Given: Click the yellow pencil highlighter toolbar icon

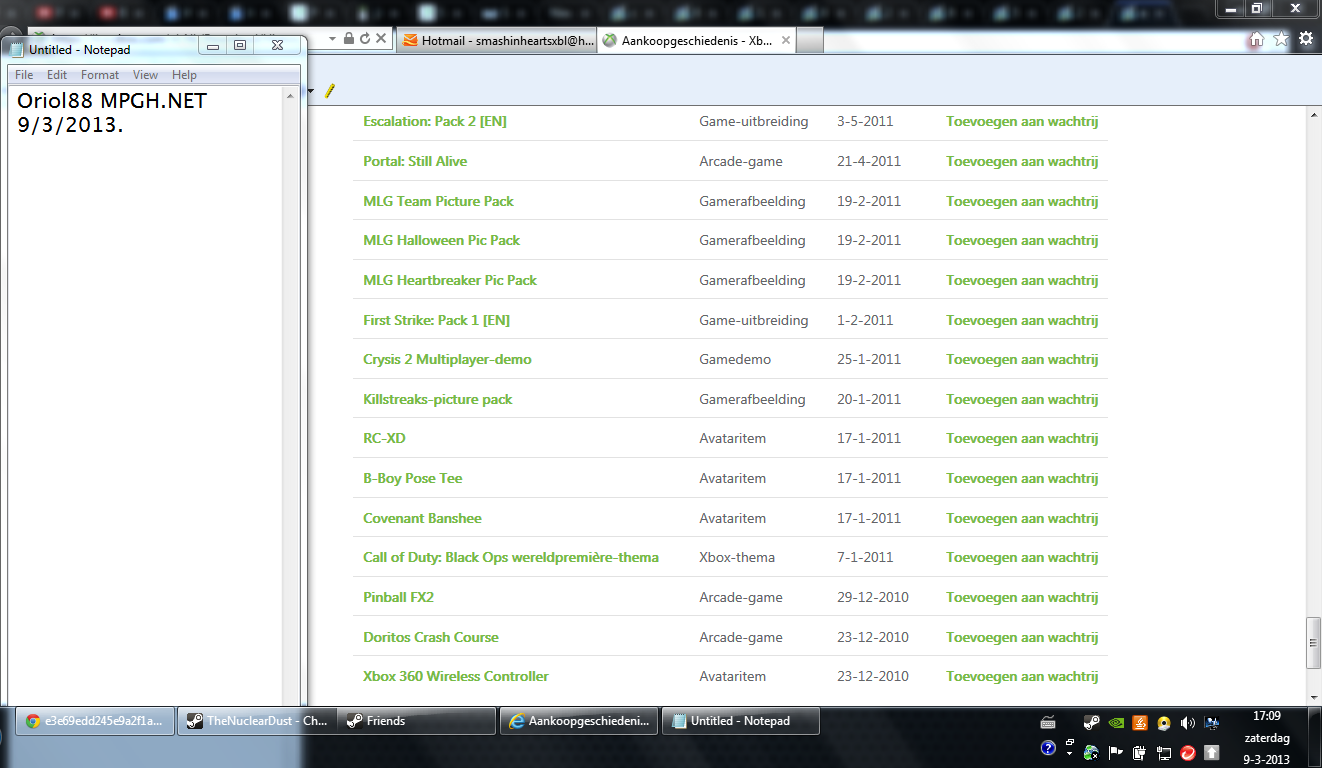Looking at the screenshot, I should (x=330, y=91).
